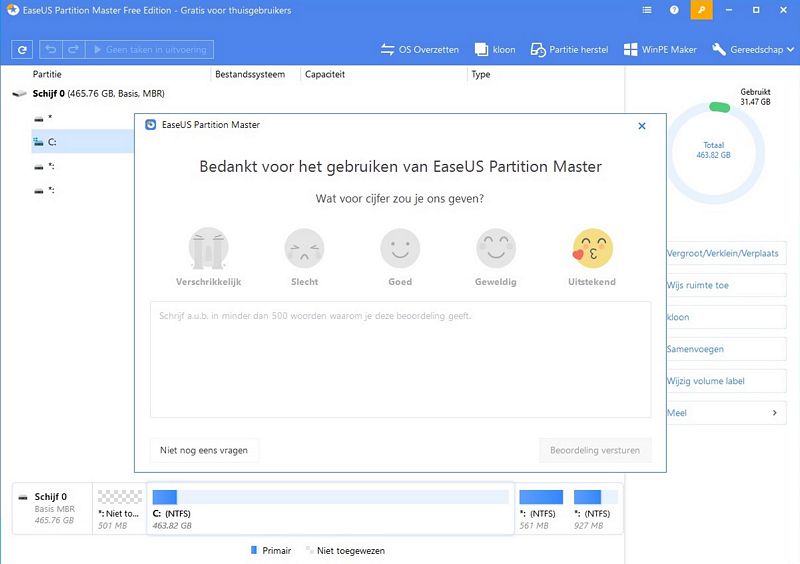
Task: Click the Gebruikt 31.47 GB label
Action: click(755, 96)
